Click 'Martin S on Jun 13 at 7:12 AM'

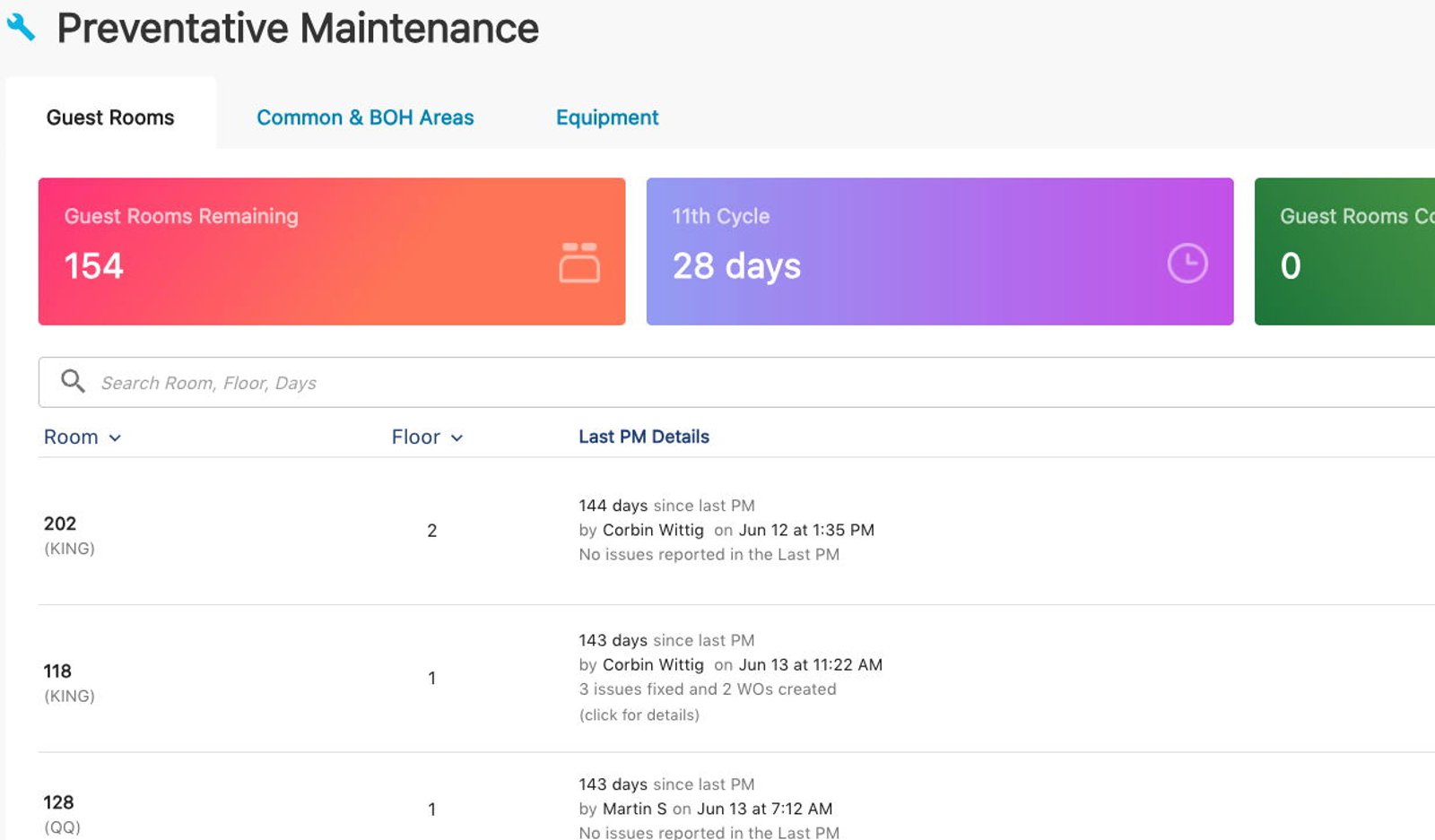click(717, 809)
